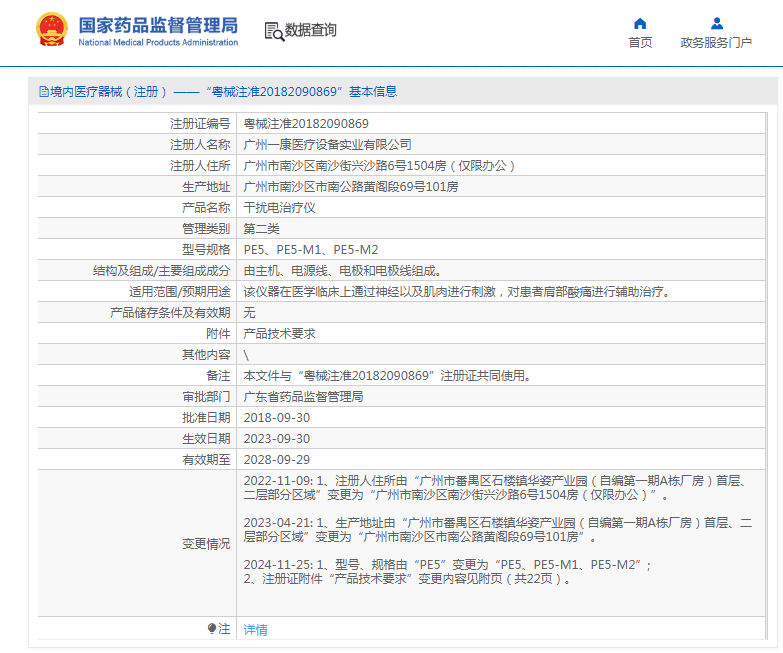Viewport: 783px width, 653px height.
Task: Click the 数据查询 title text
Action: 311,30
